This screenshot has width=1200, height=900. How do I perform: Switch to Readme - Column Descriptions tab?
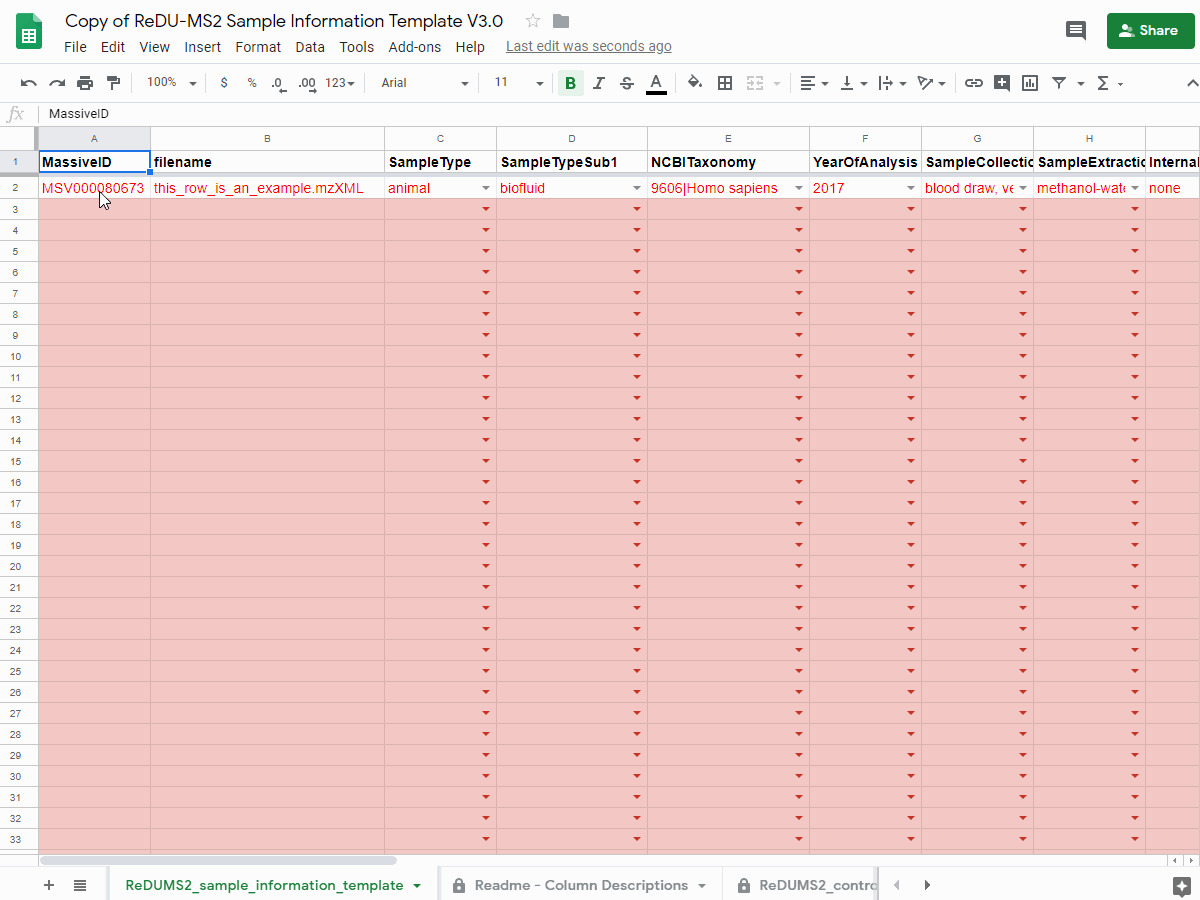580,885
